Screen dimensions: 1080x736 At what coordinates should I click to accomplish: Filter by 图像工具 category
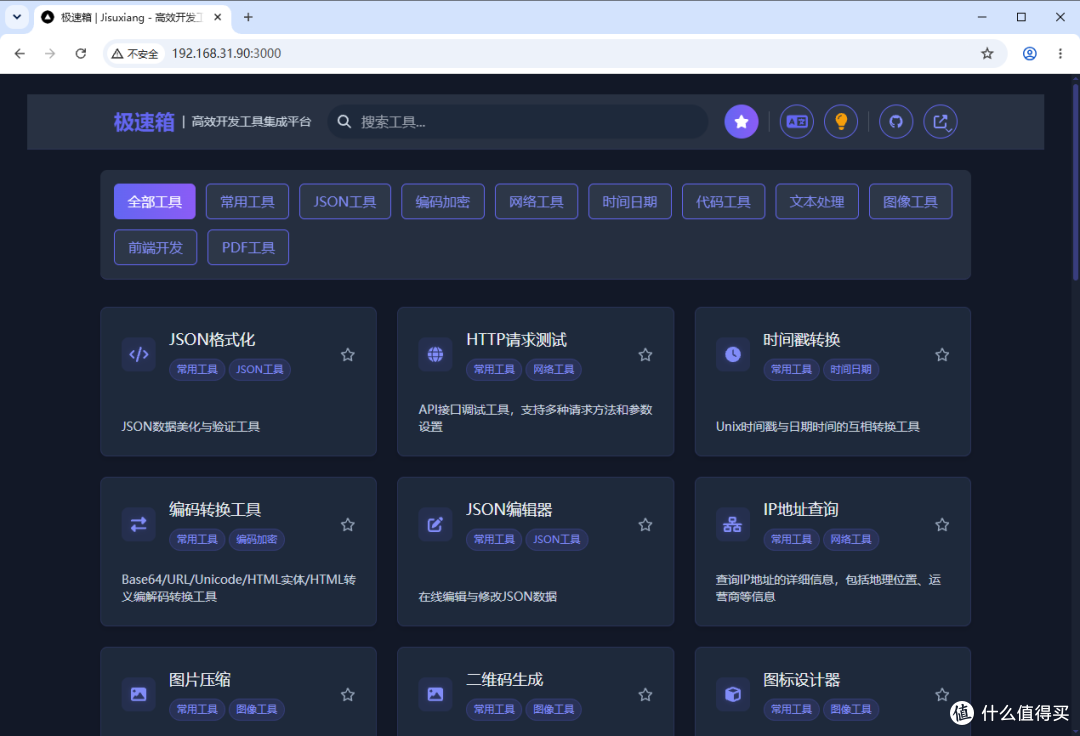point(911,202)
